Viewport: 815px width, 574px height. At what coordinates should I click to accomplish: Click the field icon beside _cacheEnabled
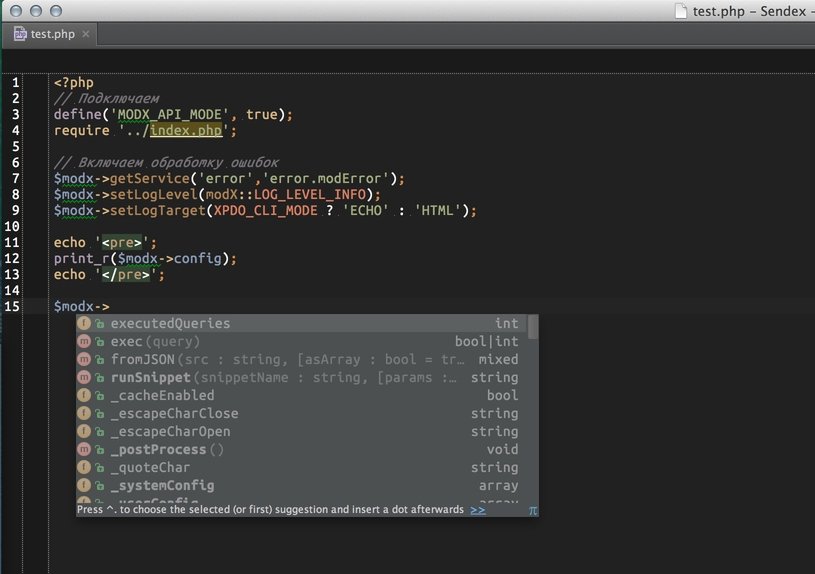coord(85,396)
